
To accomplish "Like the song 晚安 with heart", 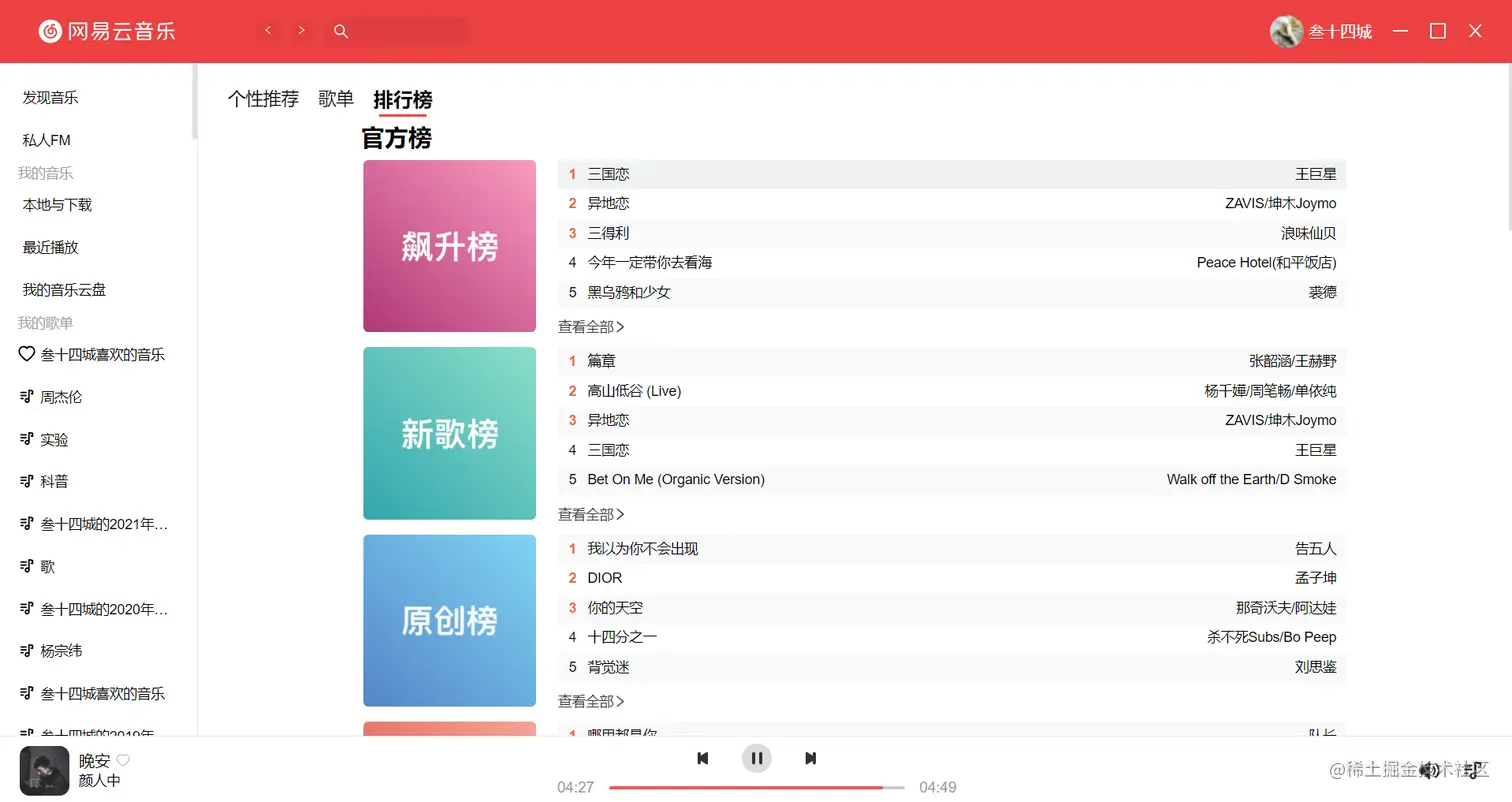I will pyautogui.click(x=123, y=760).
